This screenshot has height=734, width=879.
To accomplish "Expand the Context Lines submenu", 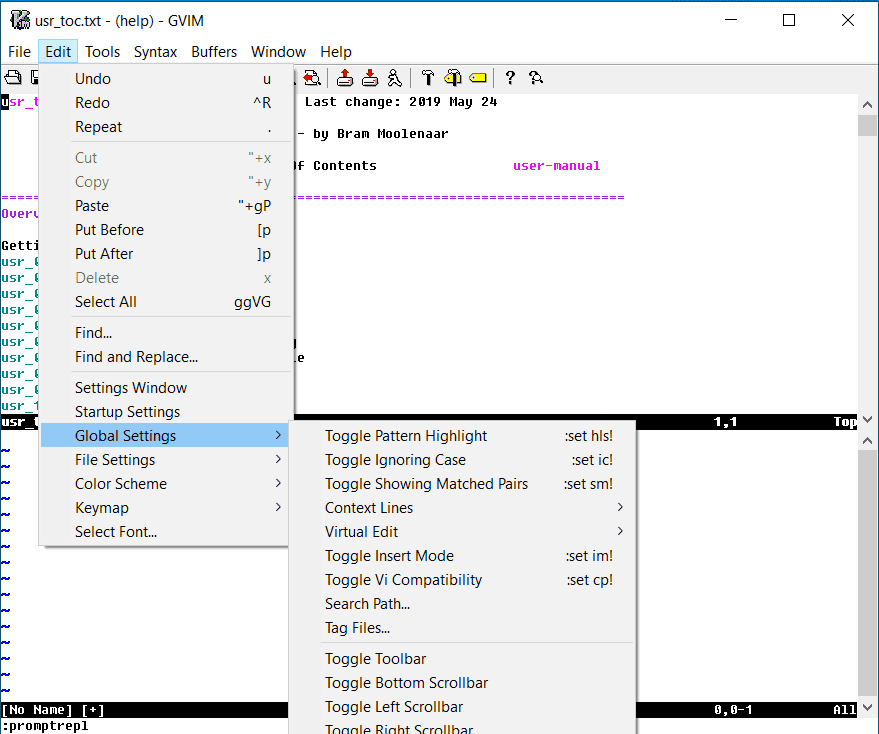I will [x=463, y=508].
